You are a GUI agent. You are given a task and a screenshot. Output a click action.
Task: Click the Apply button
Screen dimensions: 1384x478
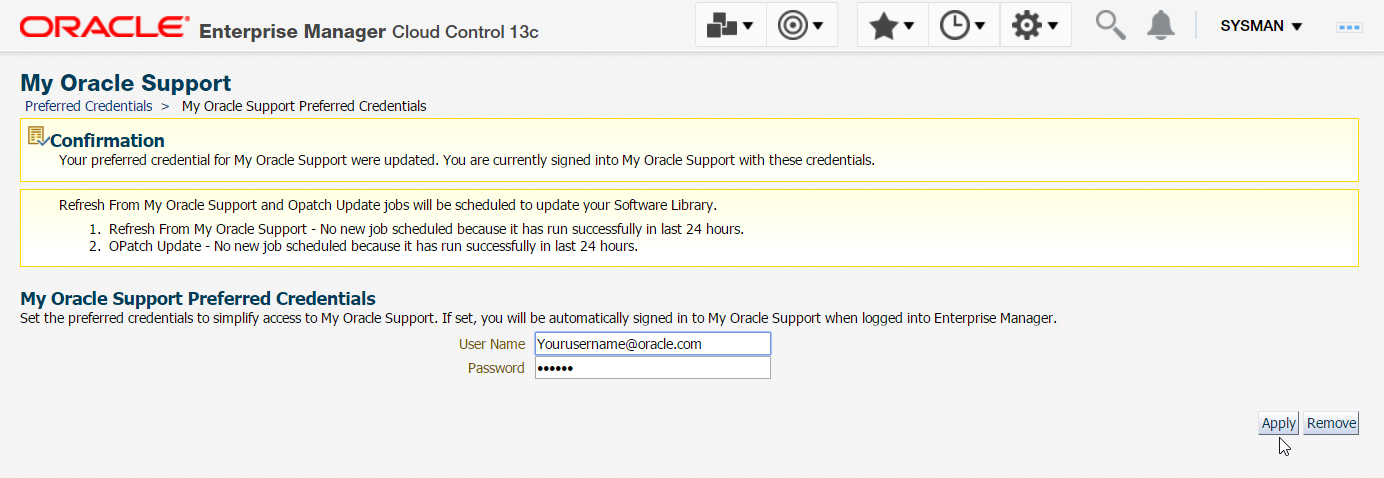point(1278,423)
